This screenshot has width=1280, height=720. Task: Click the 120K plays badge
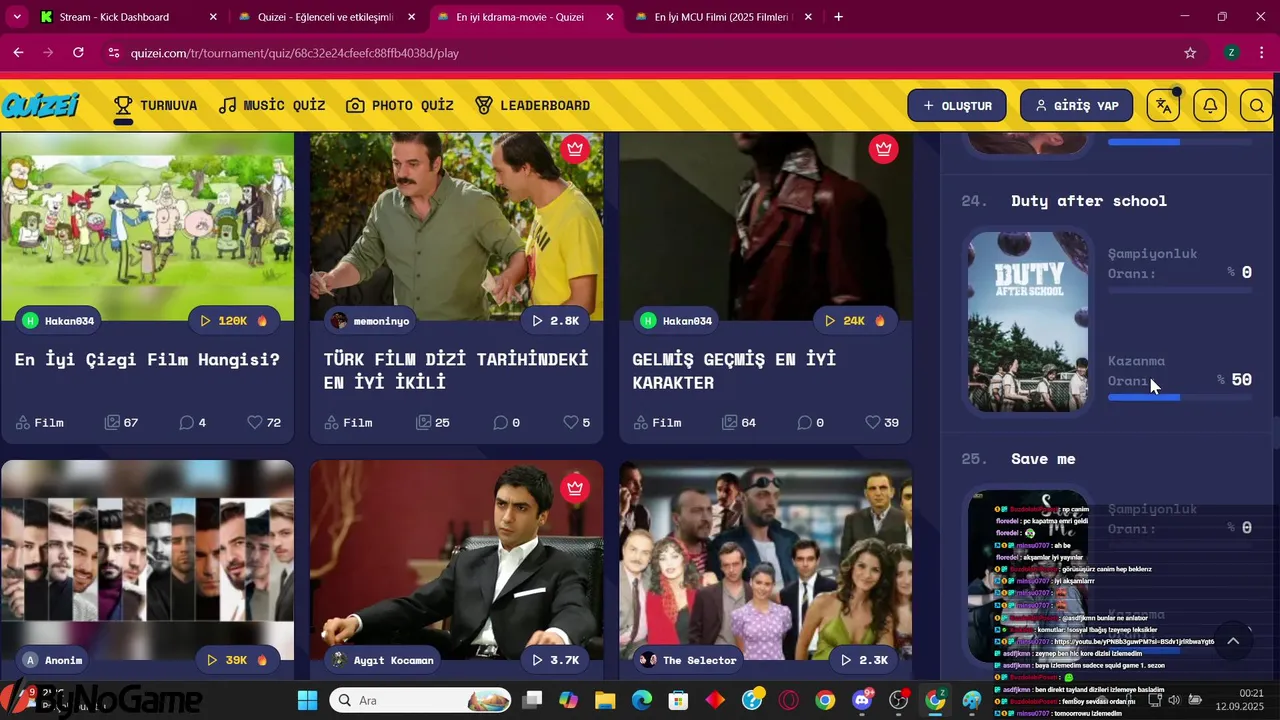[234, 321]
